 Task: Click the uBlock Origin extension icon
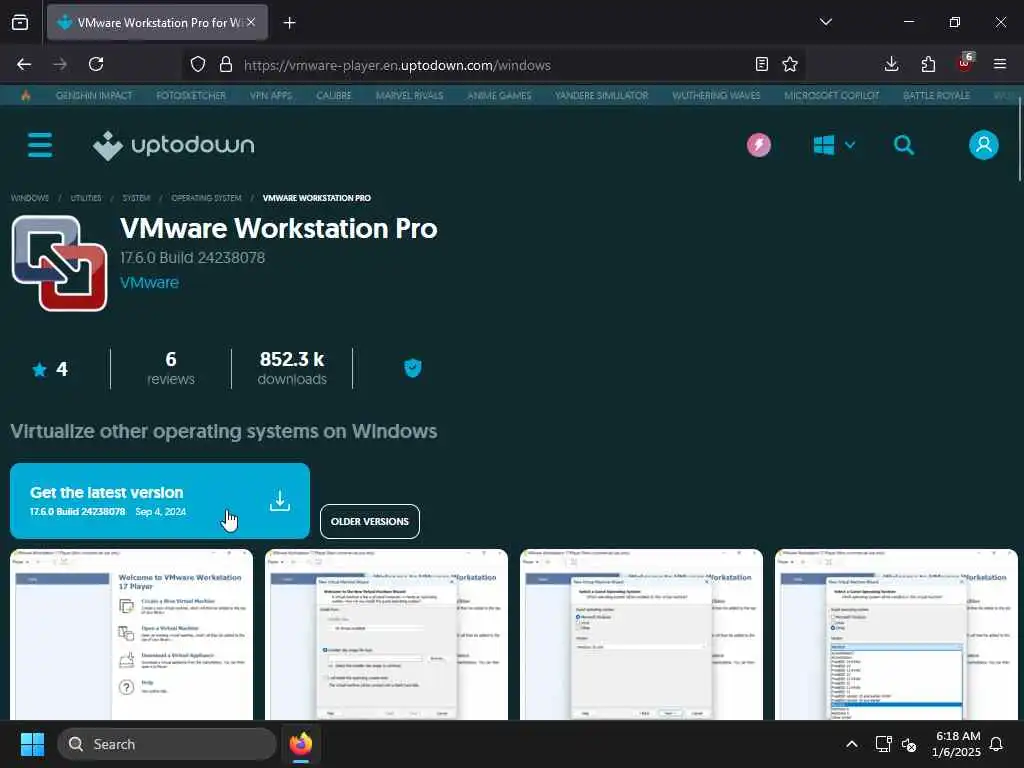(965, 63)
